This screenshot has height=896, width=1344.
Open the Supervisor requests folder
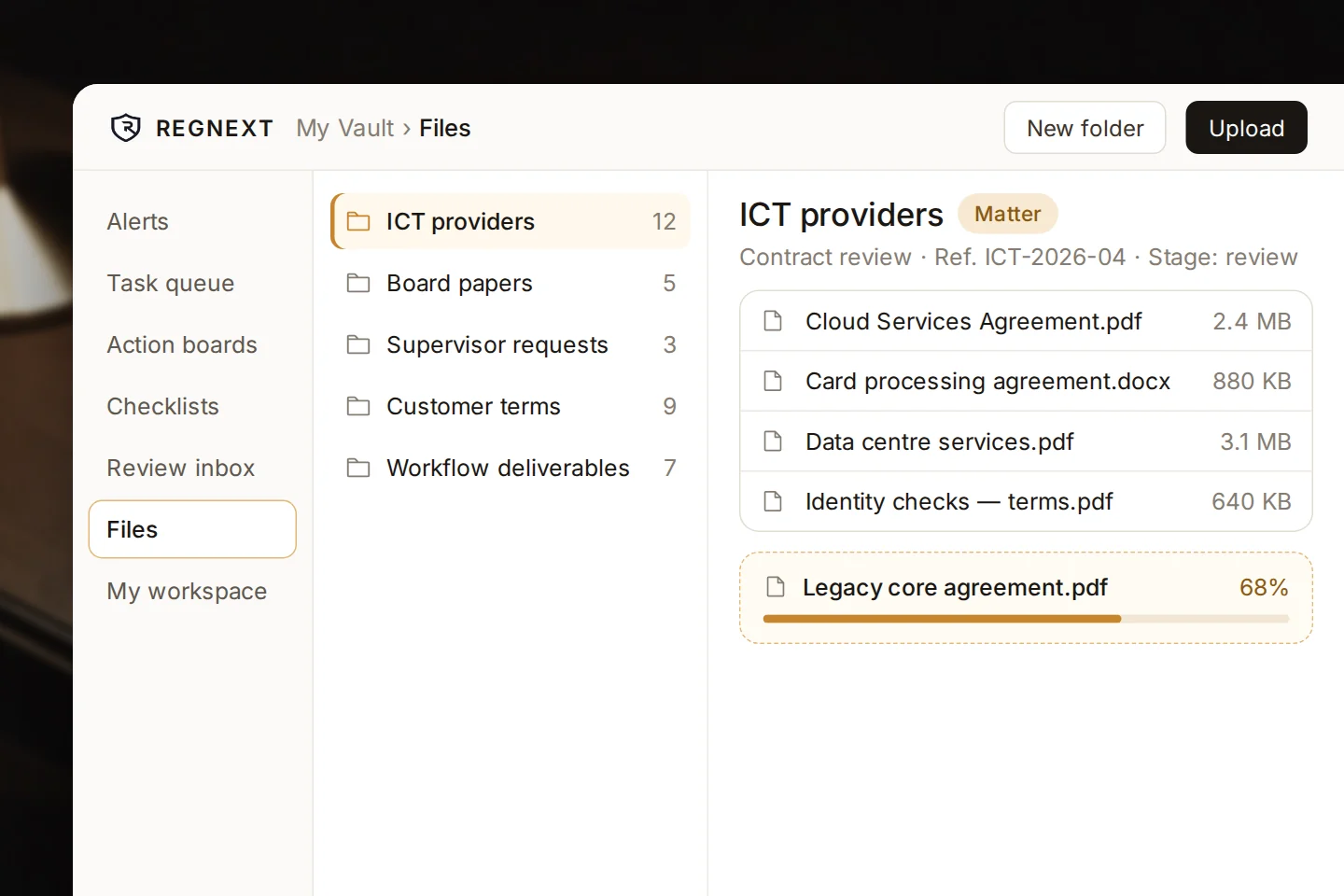[x=511, y=344]
